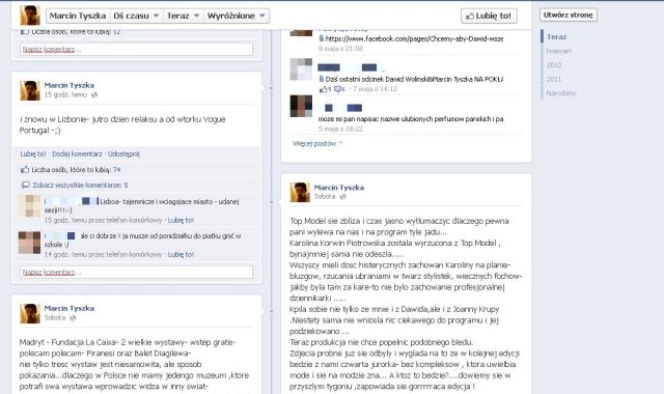This screenshot has width=664, height=394.
Task: Click the Sobota timestamp on the Top Model post
Action: point(325,197)
